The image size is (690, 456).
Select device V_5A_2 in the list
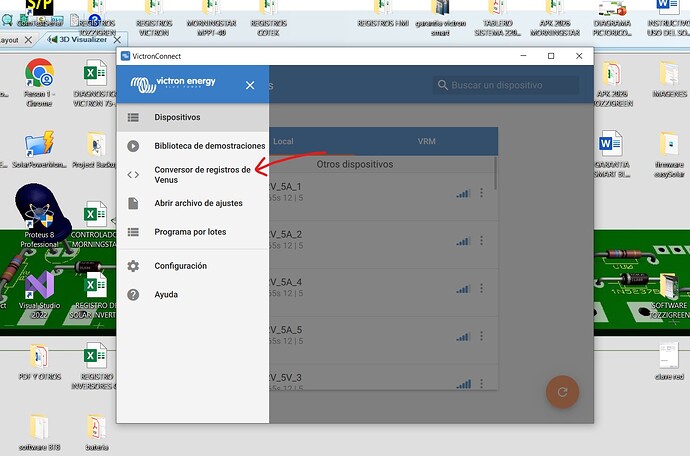click(x=382, y=245)
